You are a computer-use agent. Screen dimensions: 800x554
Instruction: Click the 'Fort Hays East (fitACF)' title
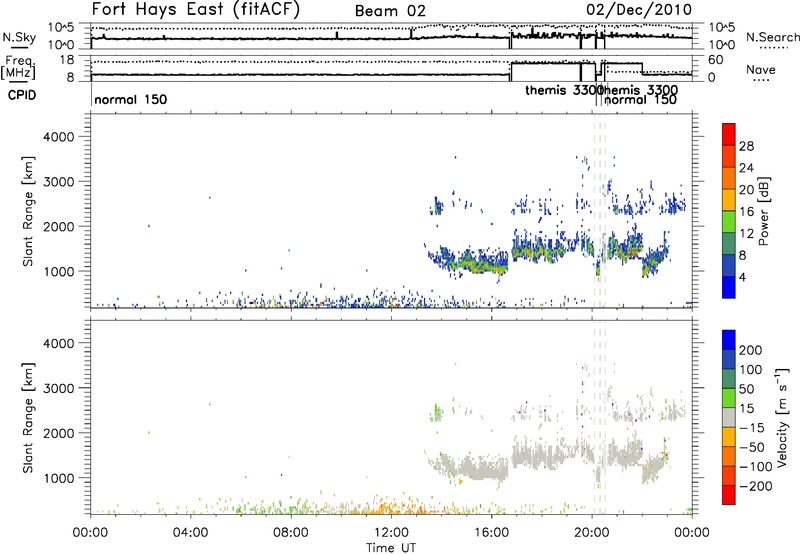point(196,10)
